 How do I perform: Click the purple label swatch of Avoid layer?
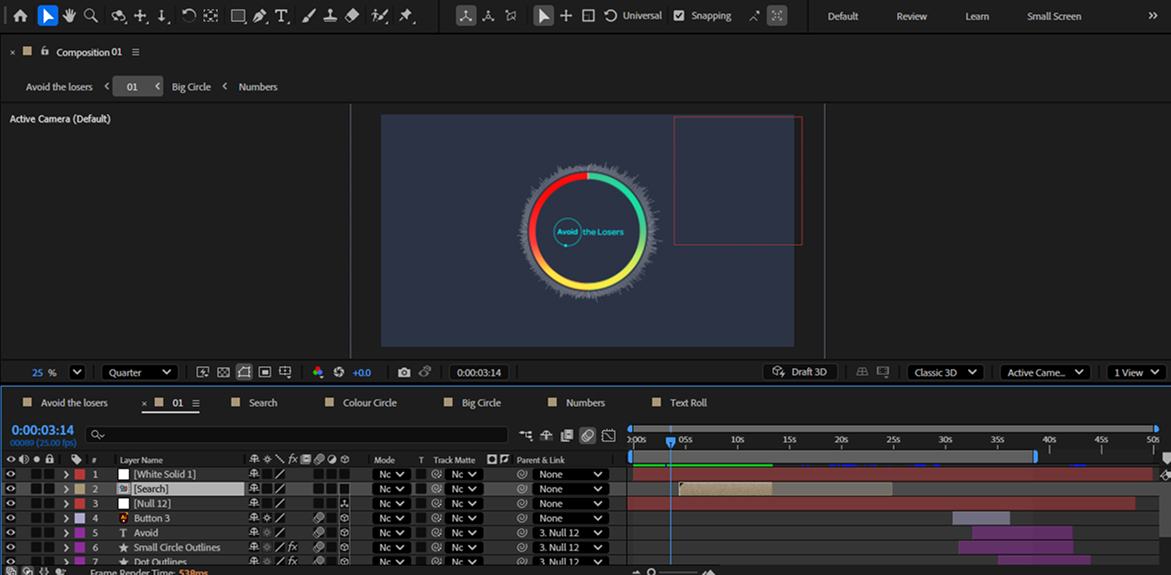[80, 533]
